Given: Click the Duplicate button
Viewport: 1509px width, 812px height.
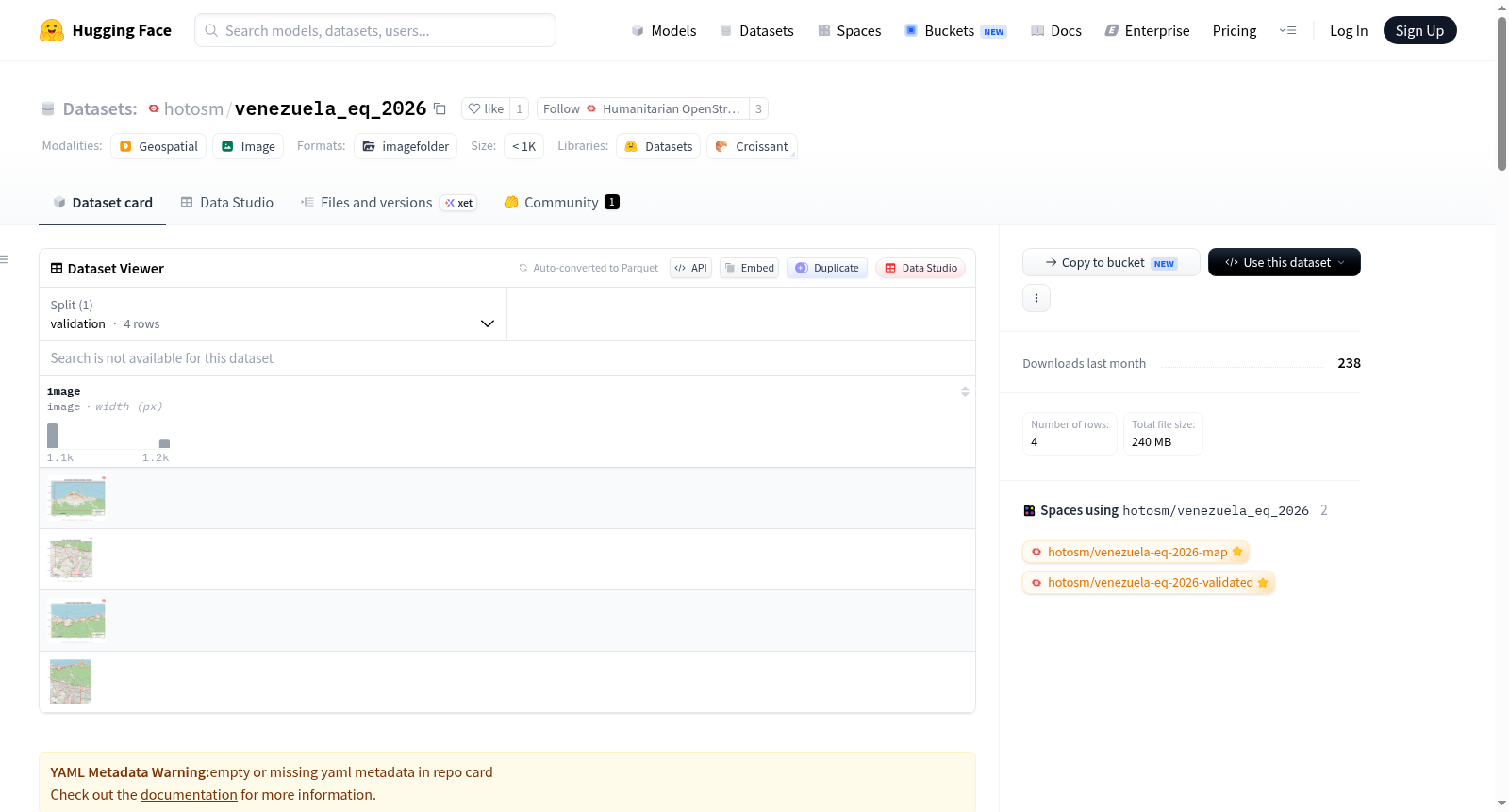Looking at the screenshot, I should [x=827, y=268].
